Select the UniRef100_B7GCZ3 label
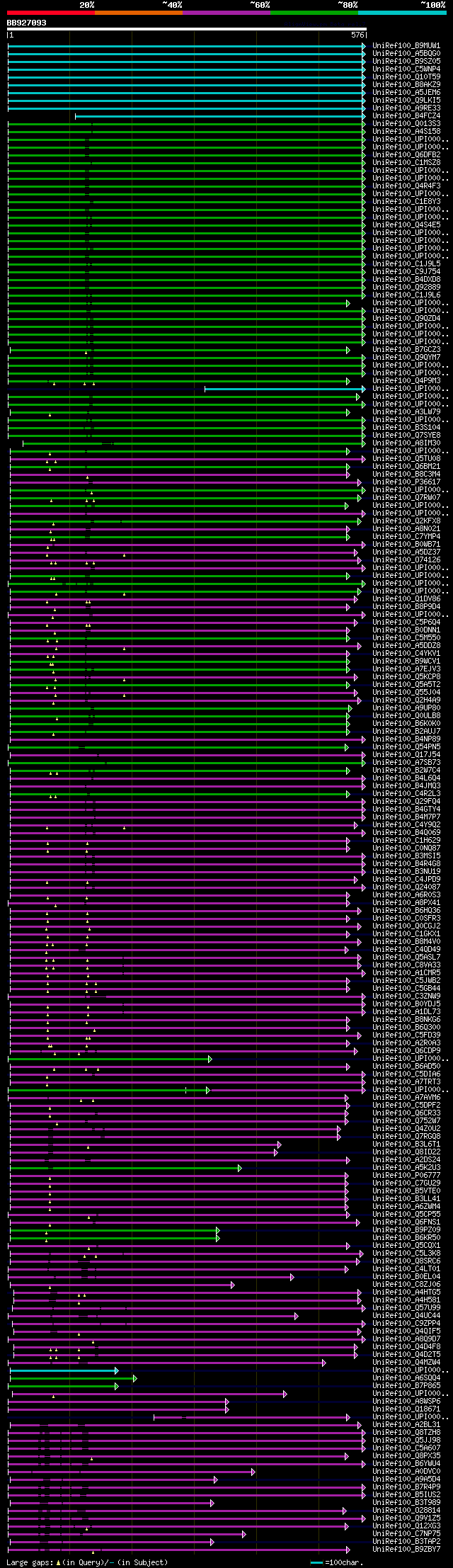This screenshot has width=453, height=1568. pyautogui.click(x=406, y=349)
